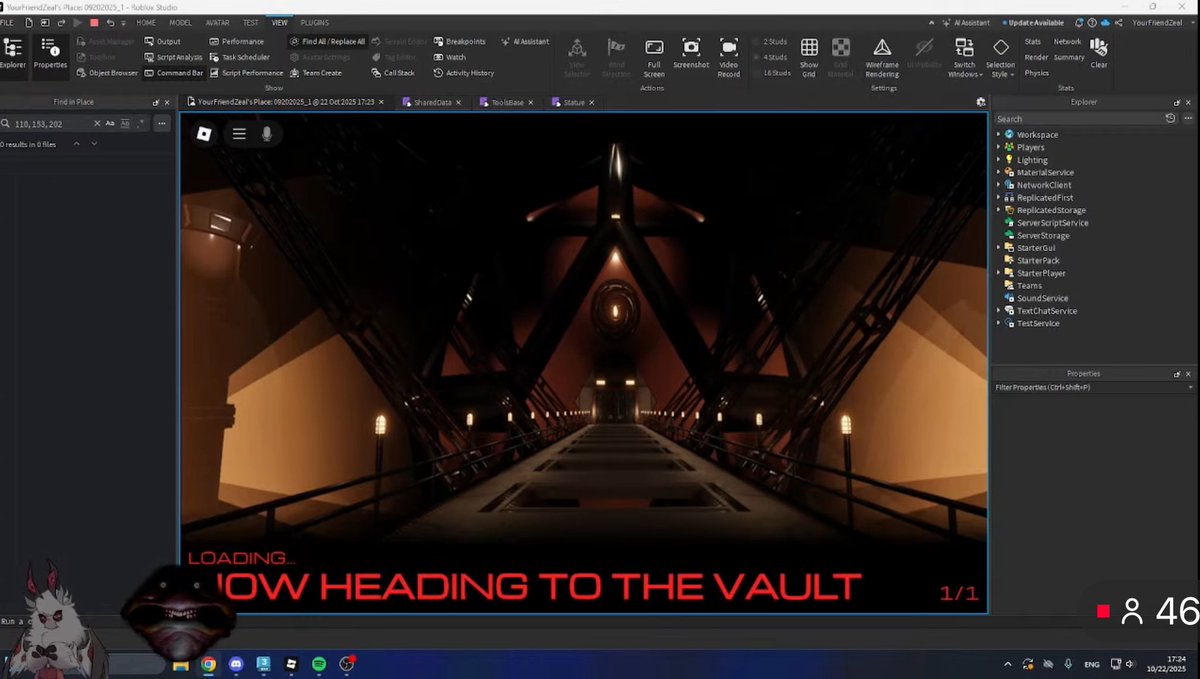Toggle Physics stats
The image size is (1200, 679).
tap(1037, 73)
